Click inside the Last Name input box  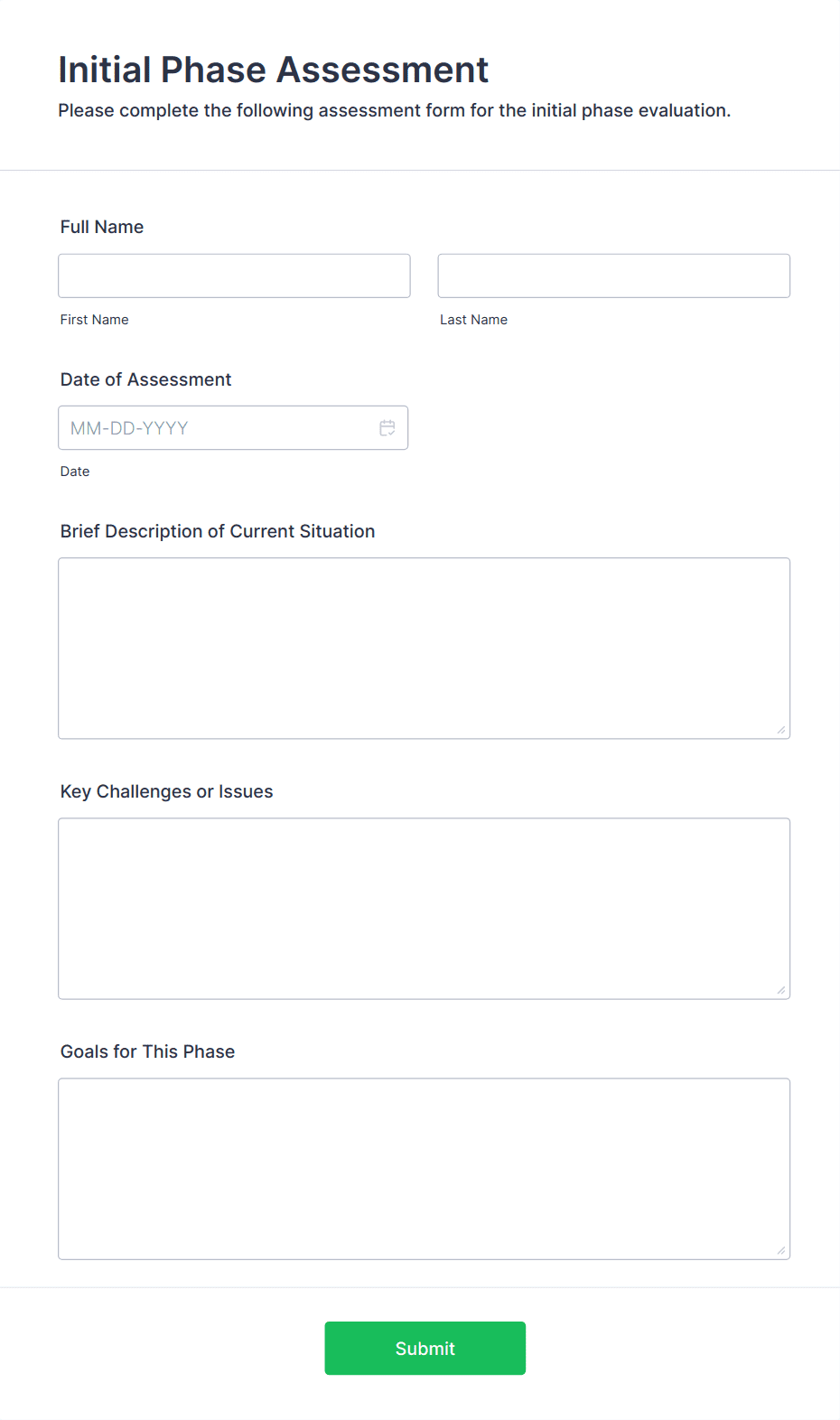click(x=613, y=276)
